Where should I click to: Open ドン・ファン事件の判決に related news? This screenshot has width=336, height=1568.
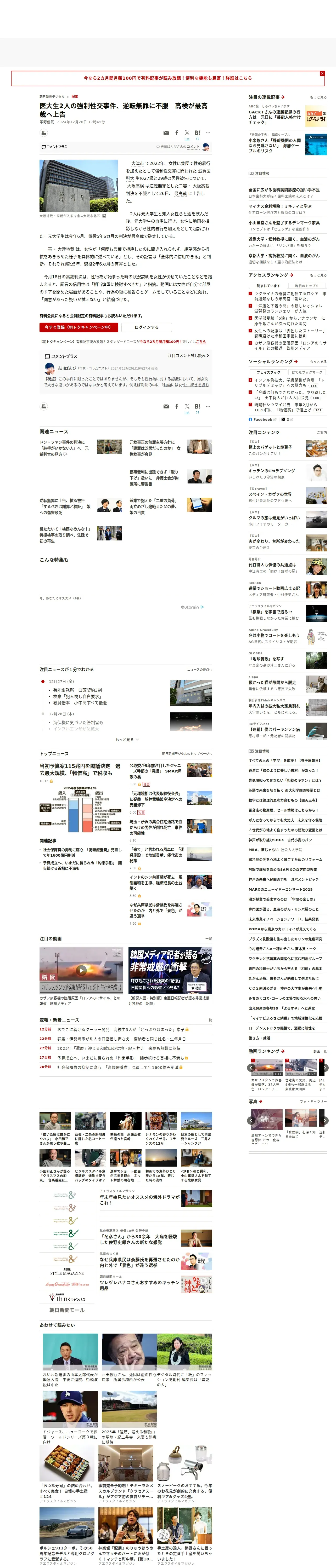65,449
